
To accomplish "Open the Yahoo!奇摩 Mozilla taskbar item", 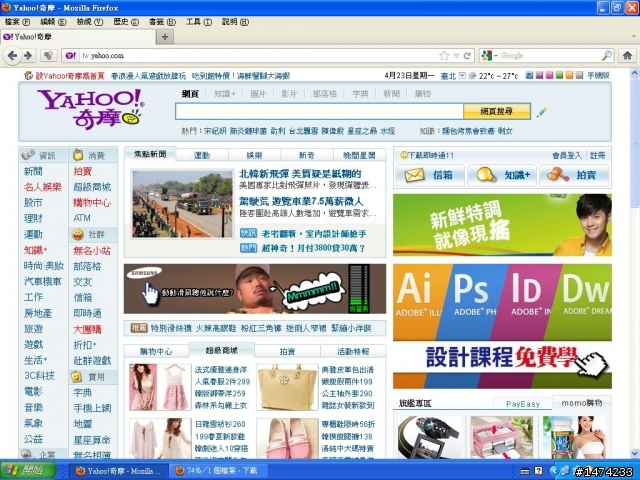I will pos(118,471).
